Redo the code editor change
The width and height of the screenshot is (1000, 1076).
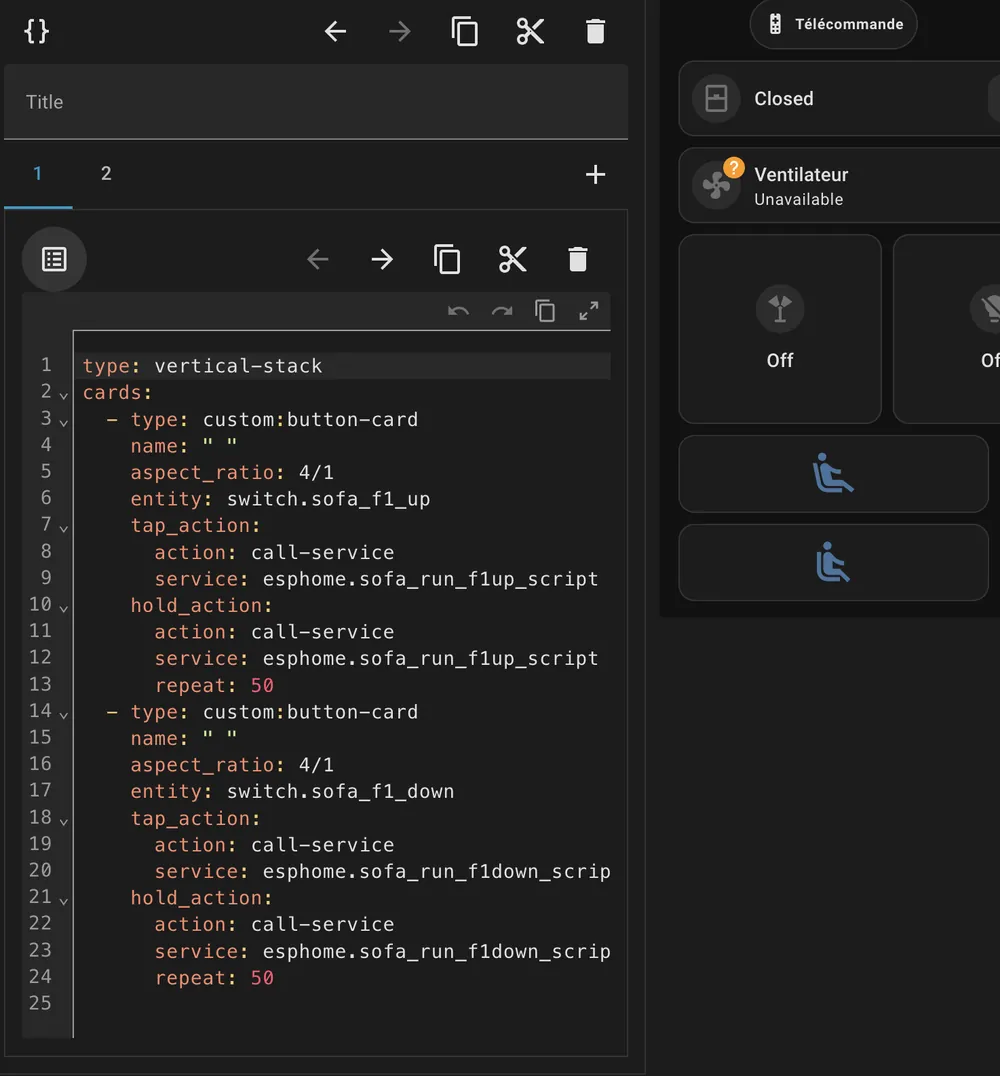[x=502, y=312]
